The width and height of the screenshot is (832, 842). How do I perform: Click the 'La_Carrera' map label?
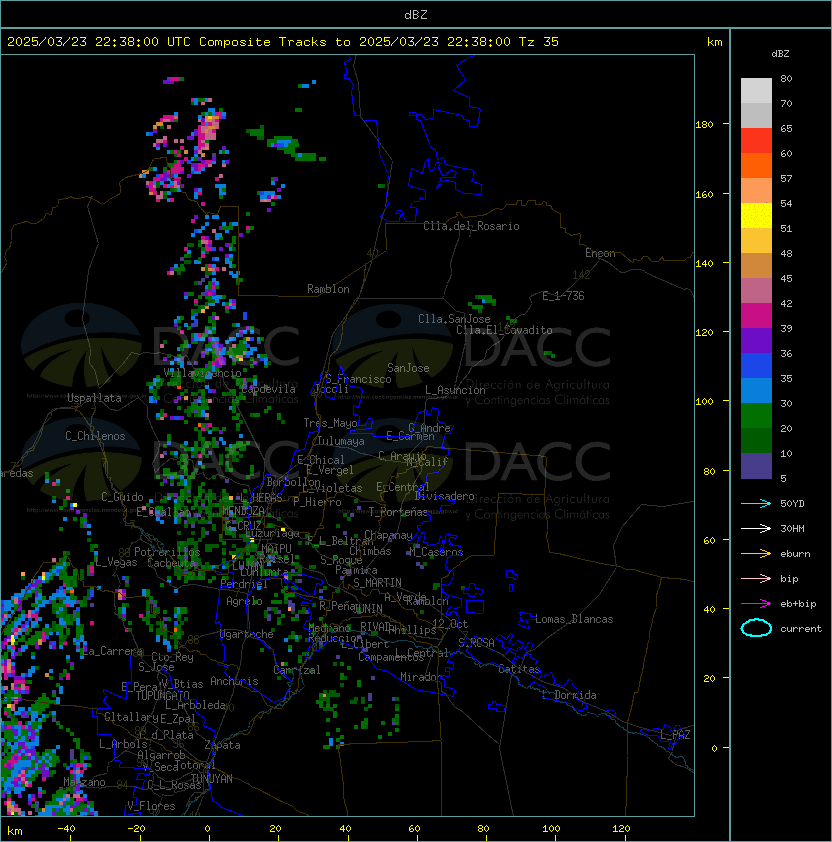(113, 651)
